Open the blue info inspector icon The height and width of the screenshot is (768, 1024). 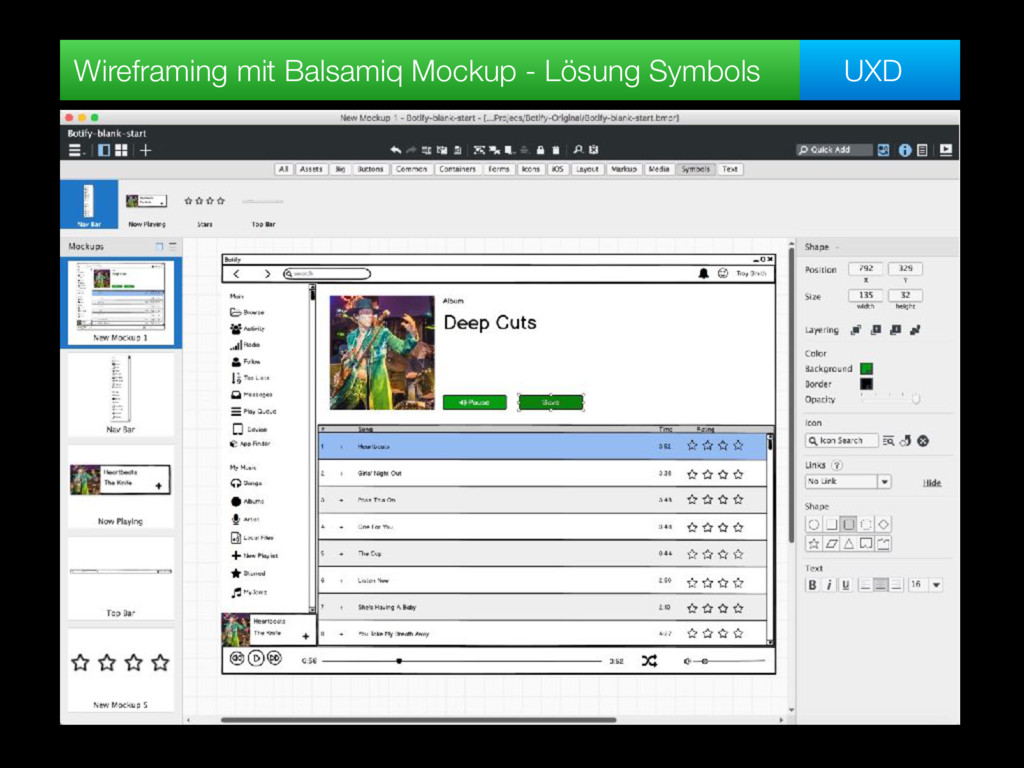click(904, 150)
